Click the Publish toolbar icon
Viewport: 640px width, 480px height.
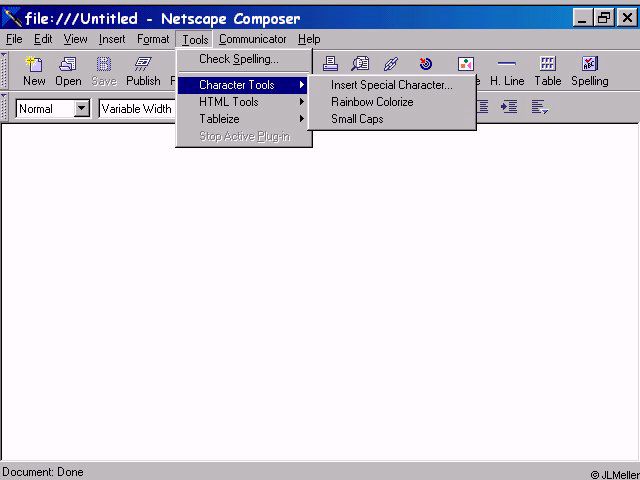(143, 71)
